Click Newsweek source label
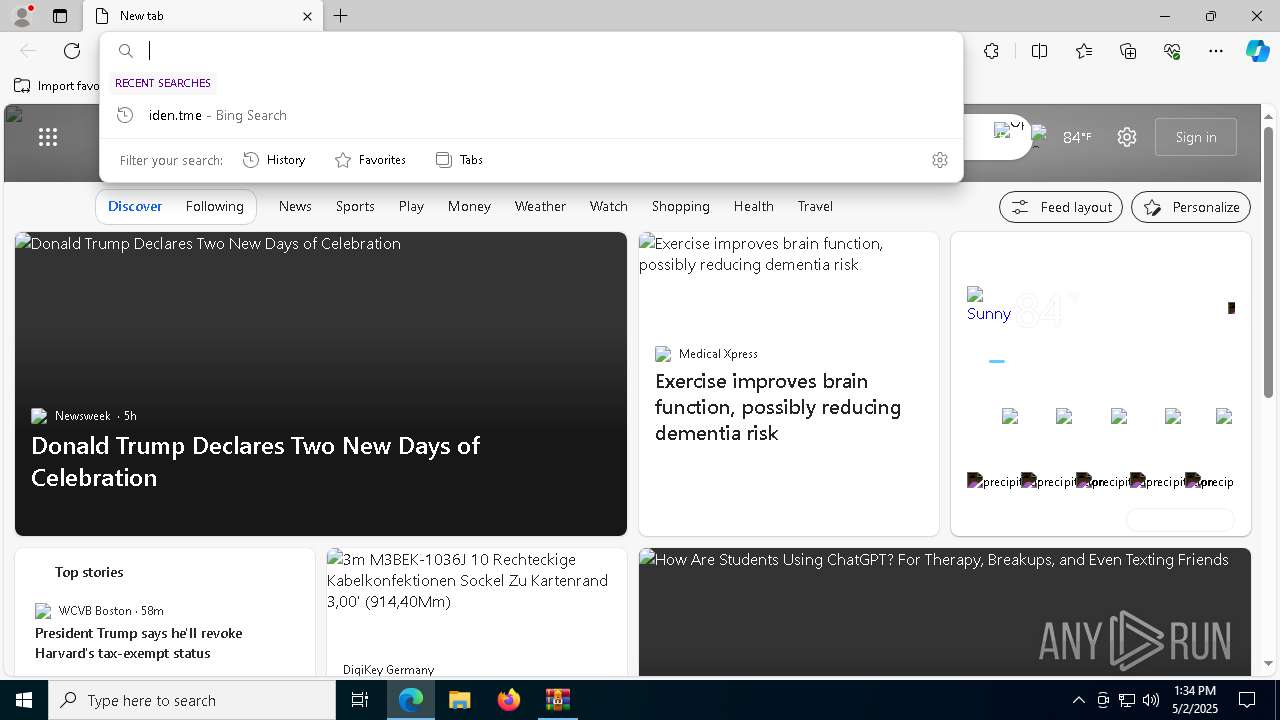The height and width of the screenshot is (720, 1280). click(x=82, y=416)
